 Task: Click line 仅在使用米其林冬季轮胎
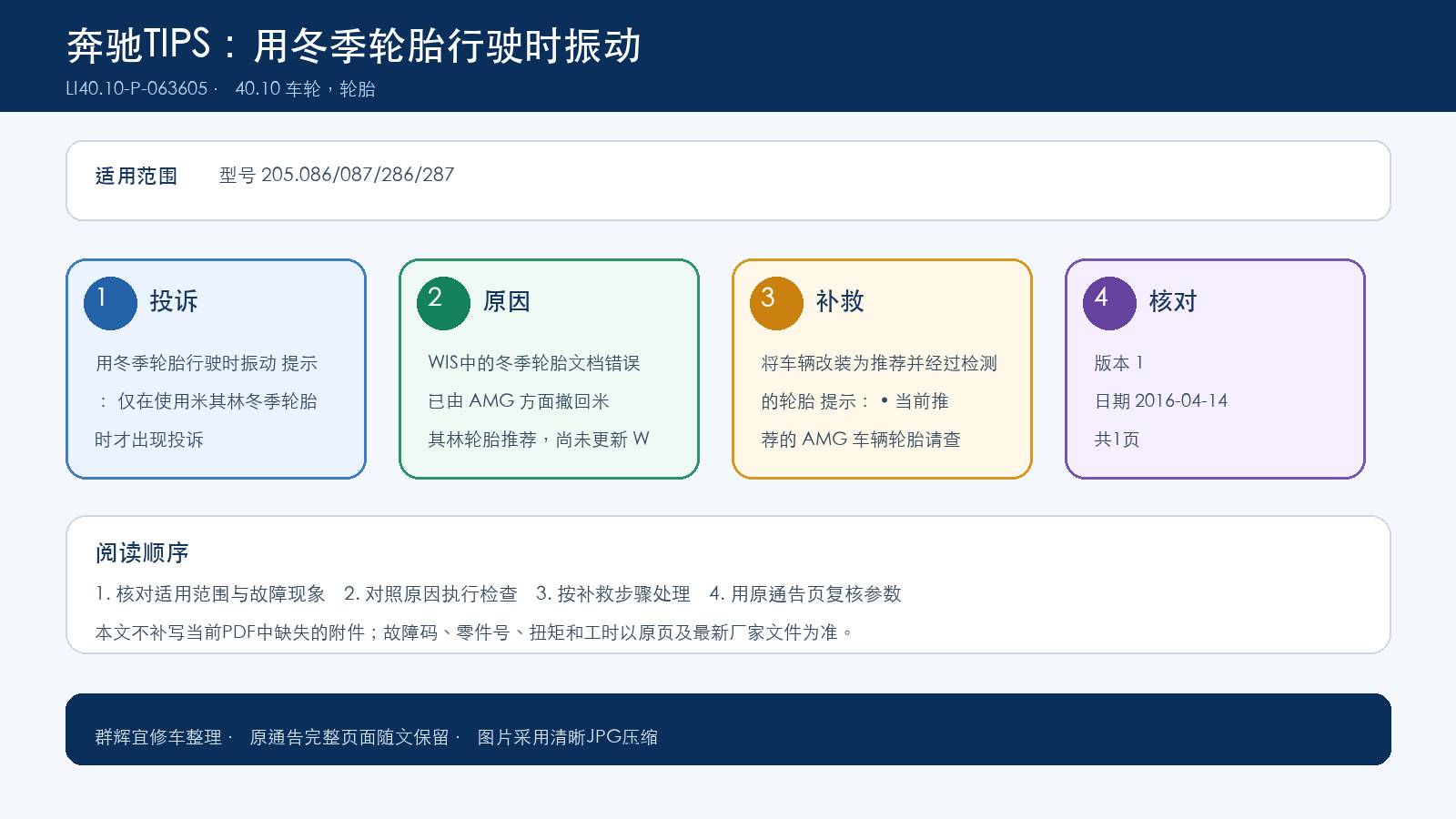pos(217,401)
